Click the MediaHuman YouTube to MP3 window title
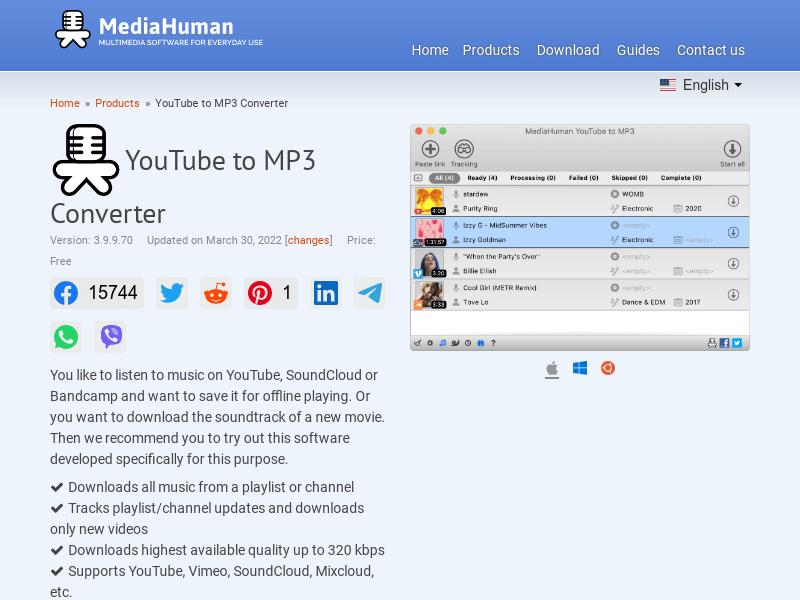This screenshot has width=800, height=600. (x=580, y=131)
